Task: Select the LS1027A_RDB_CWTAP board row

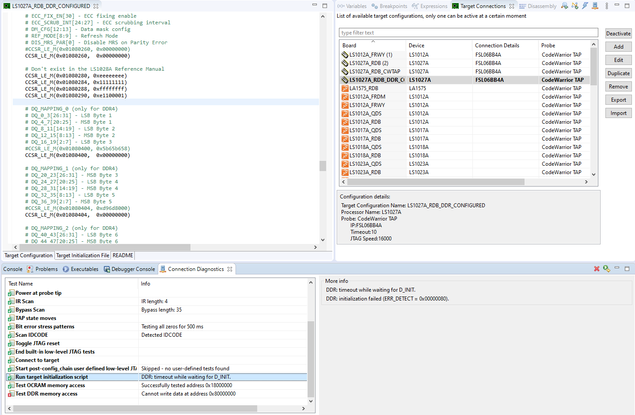Action: coord(465,72)
